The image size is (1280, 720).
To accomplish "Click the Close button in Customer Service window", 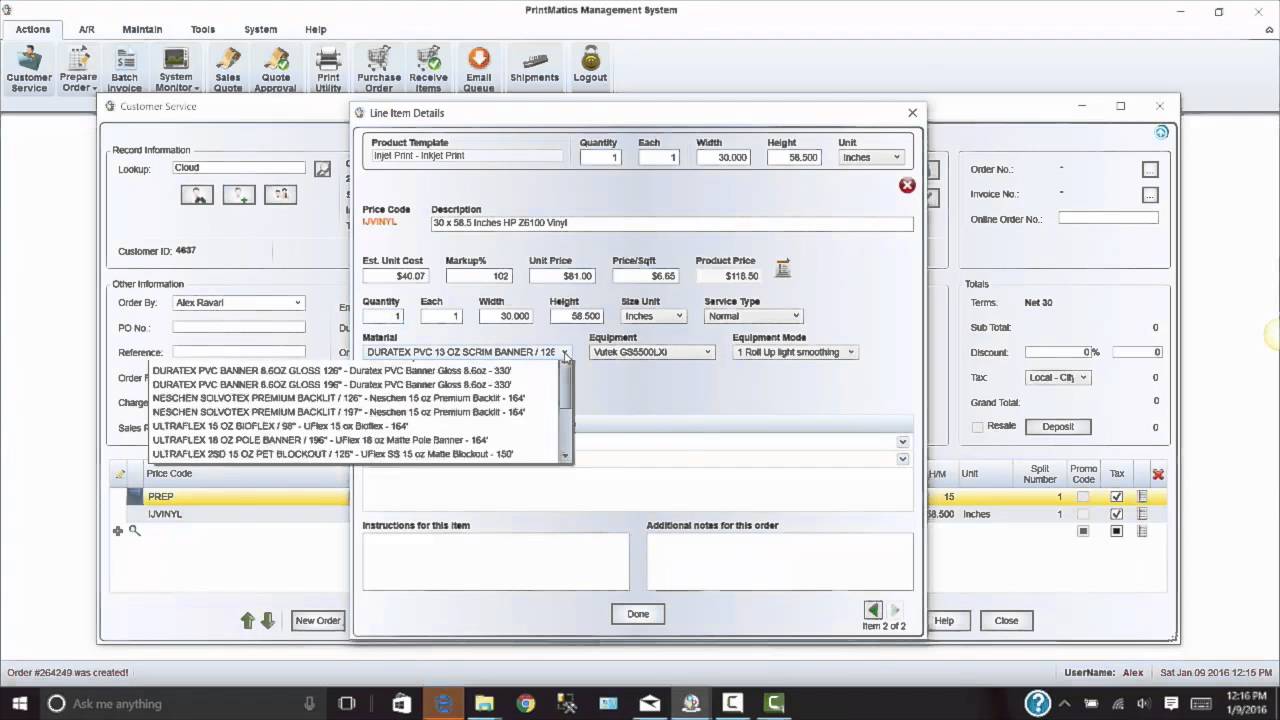I will pyautogui.click(x=1006, y=621).
